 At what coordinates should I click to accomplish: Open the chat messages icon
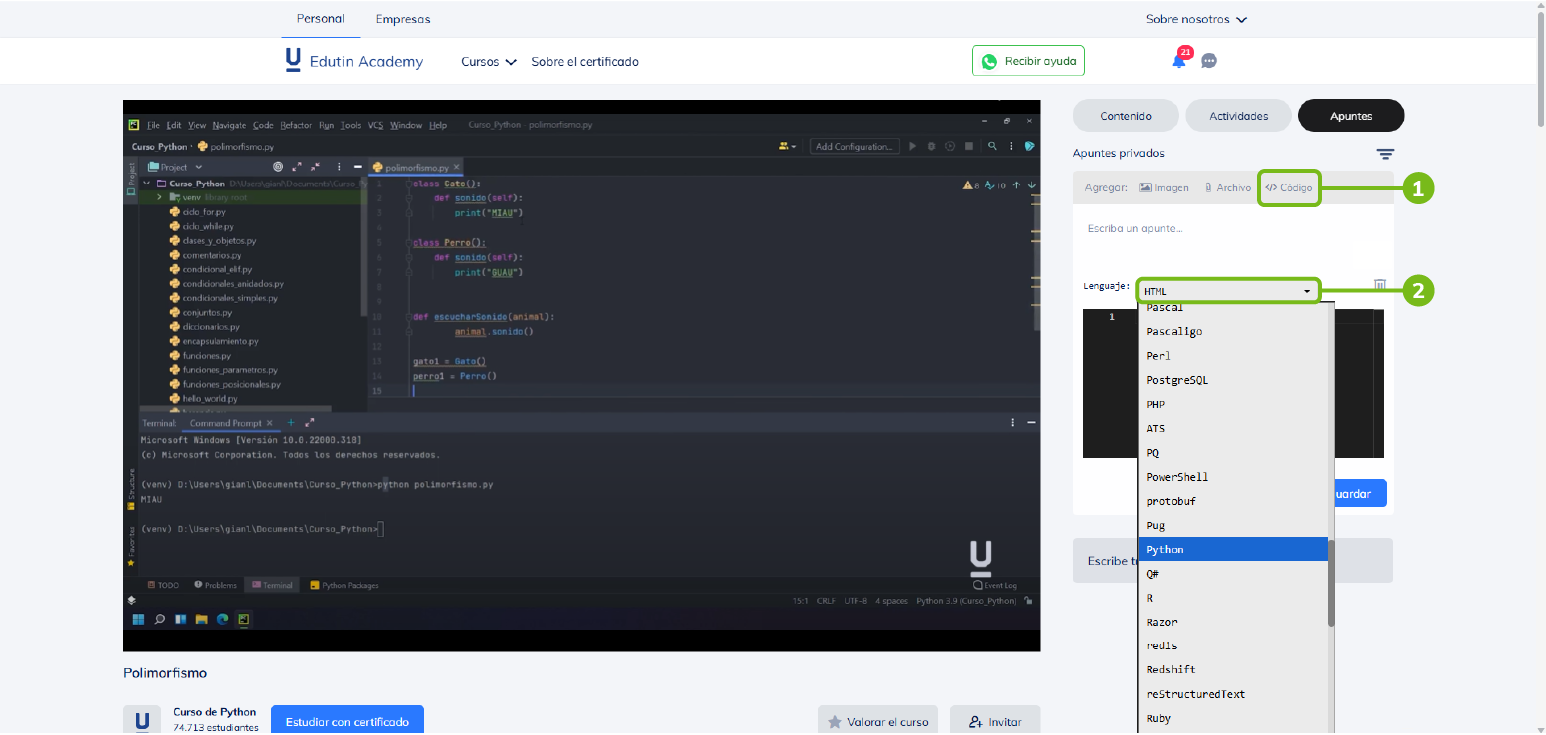click(1209, 61)
